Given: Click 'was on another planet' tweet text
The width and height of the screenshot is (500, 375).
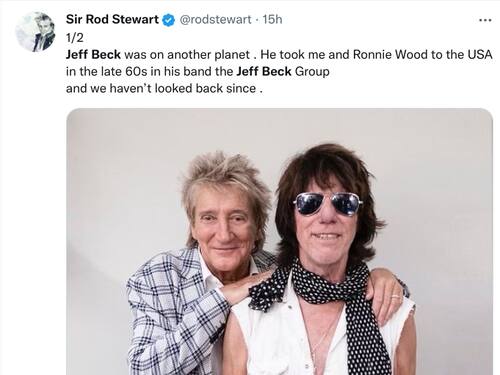Looking at the screenshot, I should (187, 55).
